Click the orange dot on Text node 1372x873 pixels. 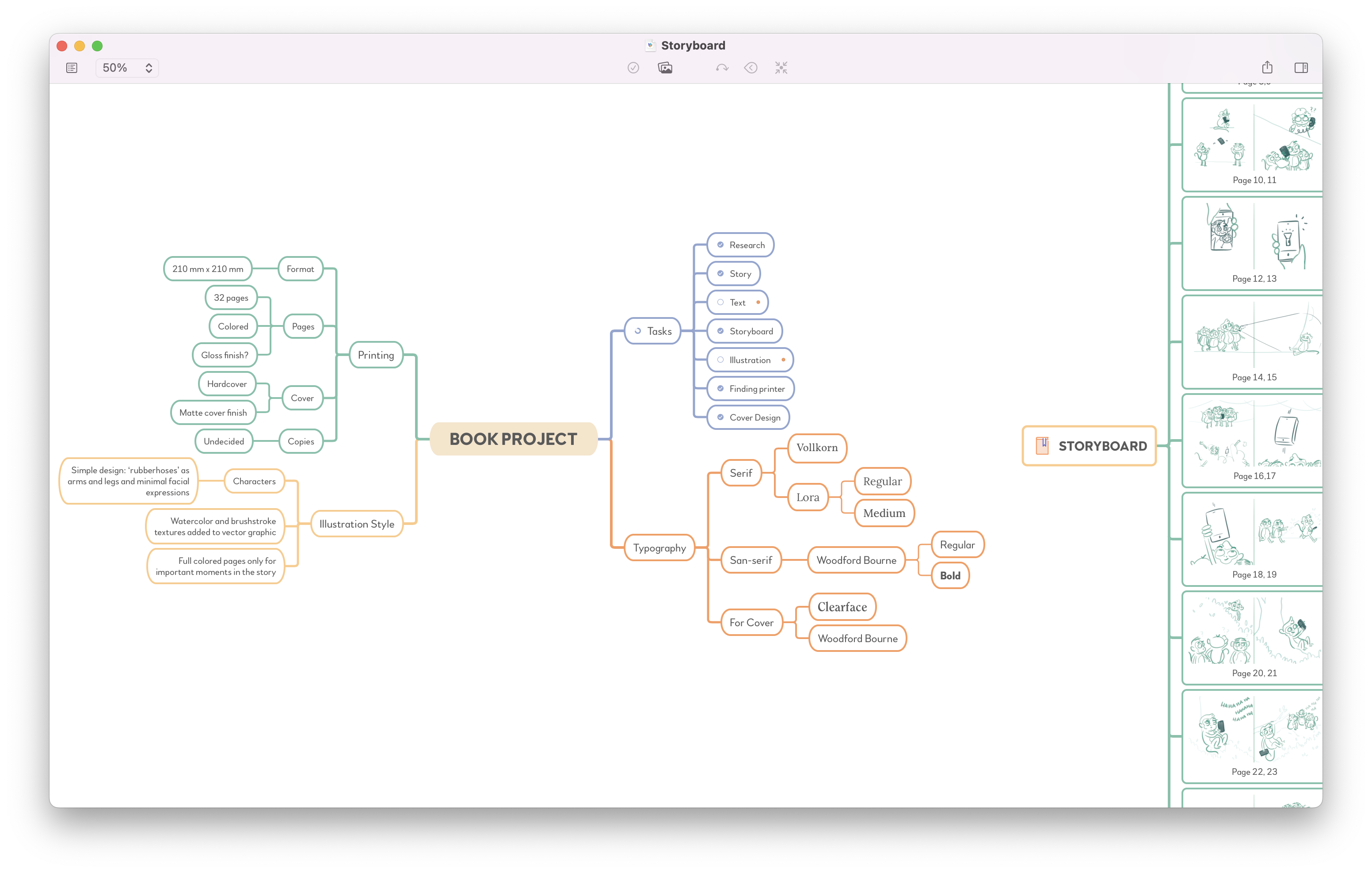click(758, 302)
